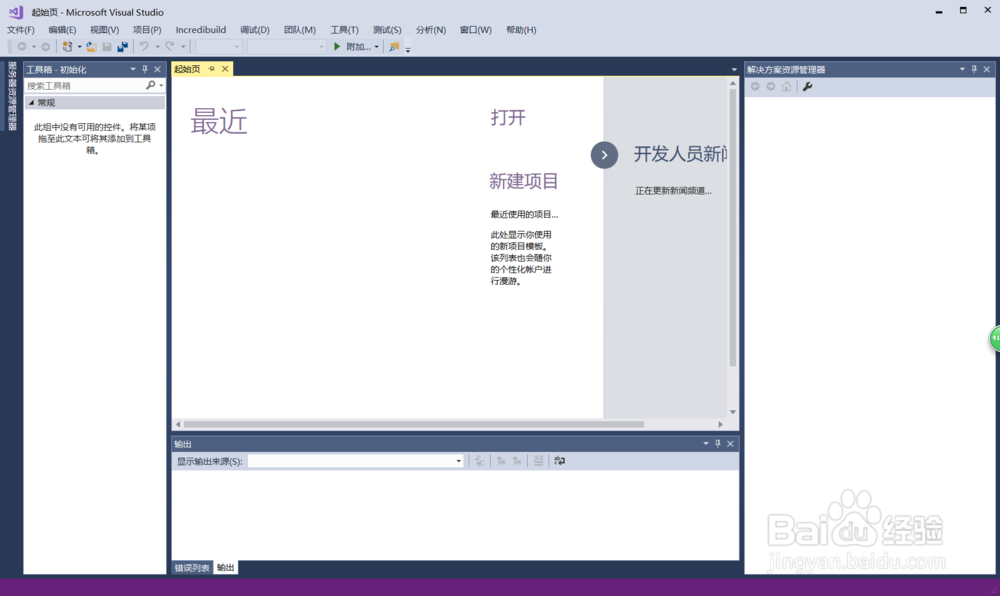This screenshot has width=1000, height=596.
Task: Open the document tab list dropdown arrow
Action: (733, 69)
